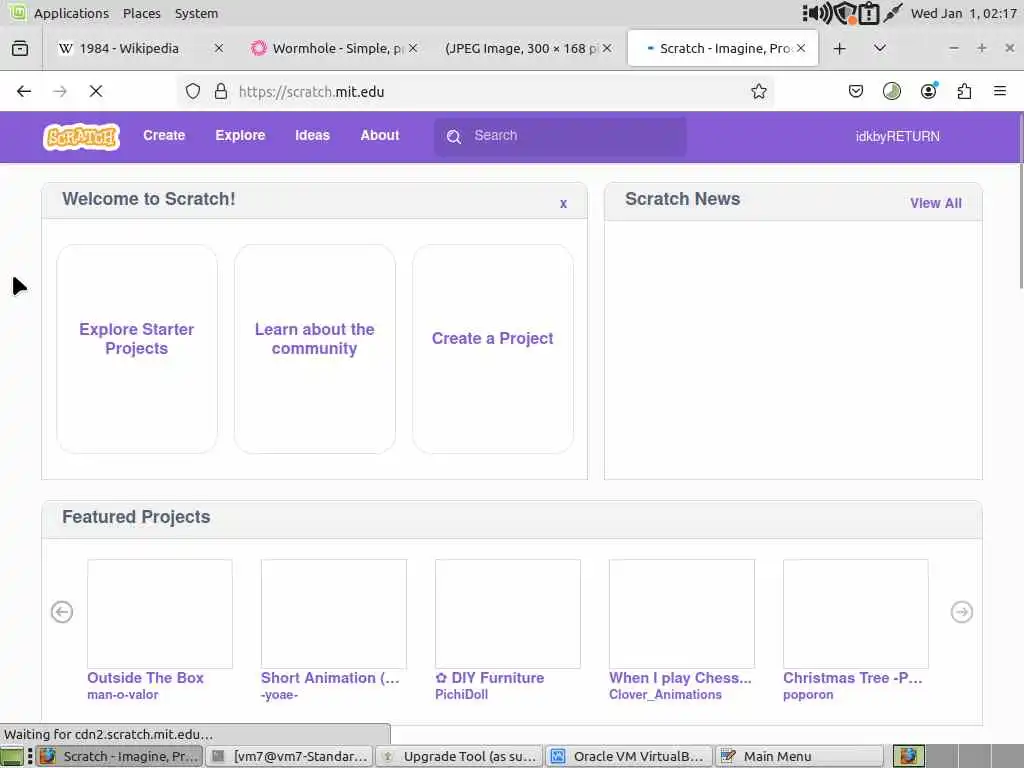Click the Scratch search field

(560, 136)
